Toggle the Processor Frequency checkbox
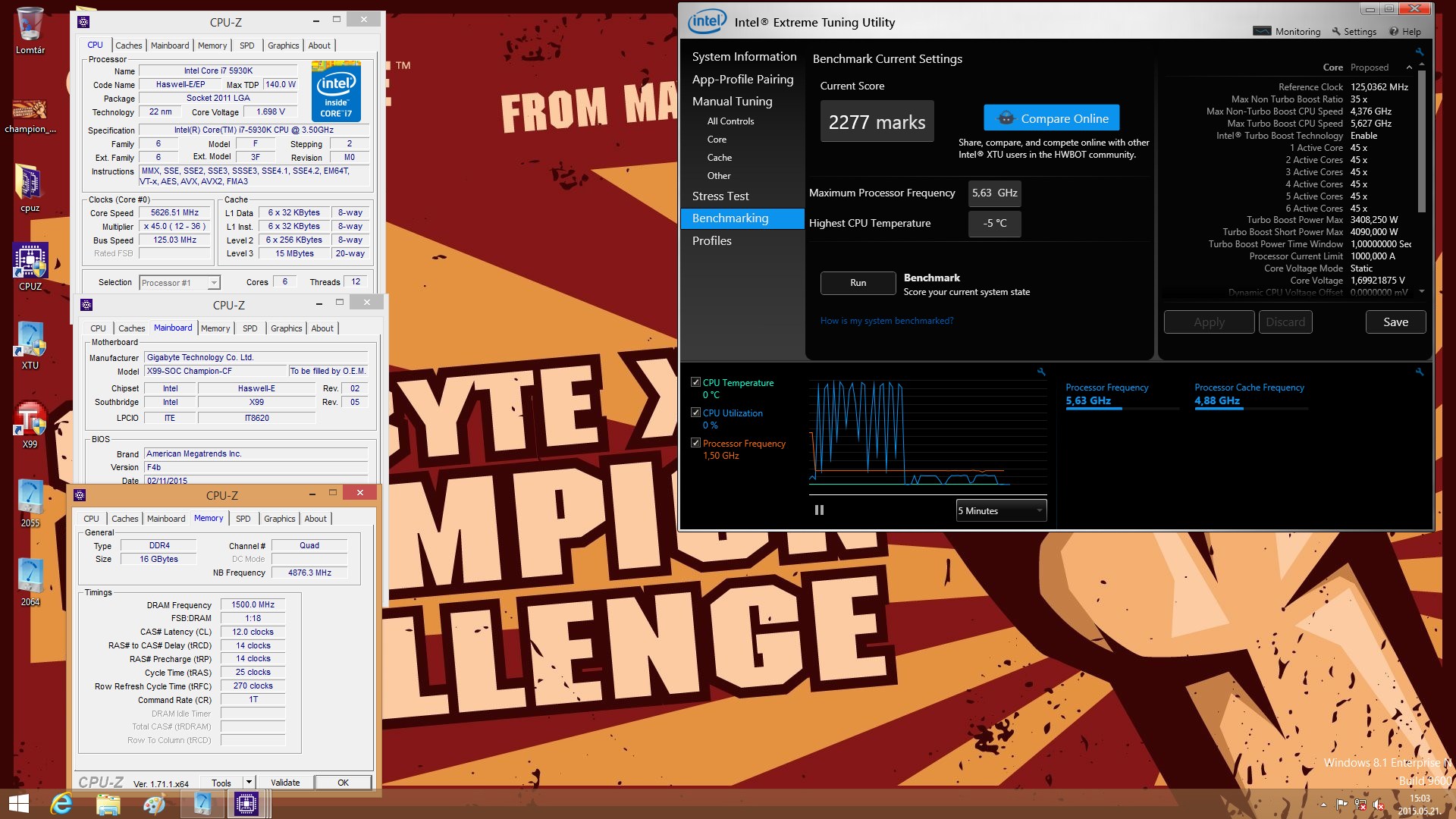Screen dimensions: 1456x819 point(694,443)
